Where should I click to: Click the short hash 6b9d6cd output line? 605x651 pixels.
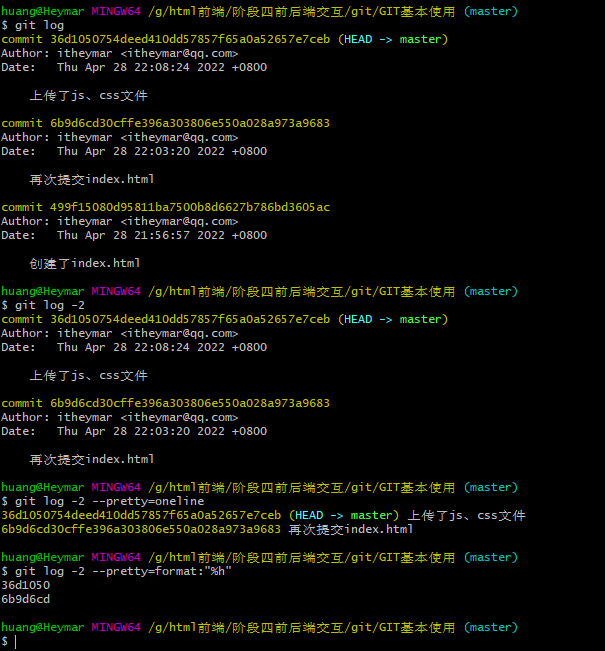click(x=25, y=599)
